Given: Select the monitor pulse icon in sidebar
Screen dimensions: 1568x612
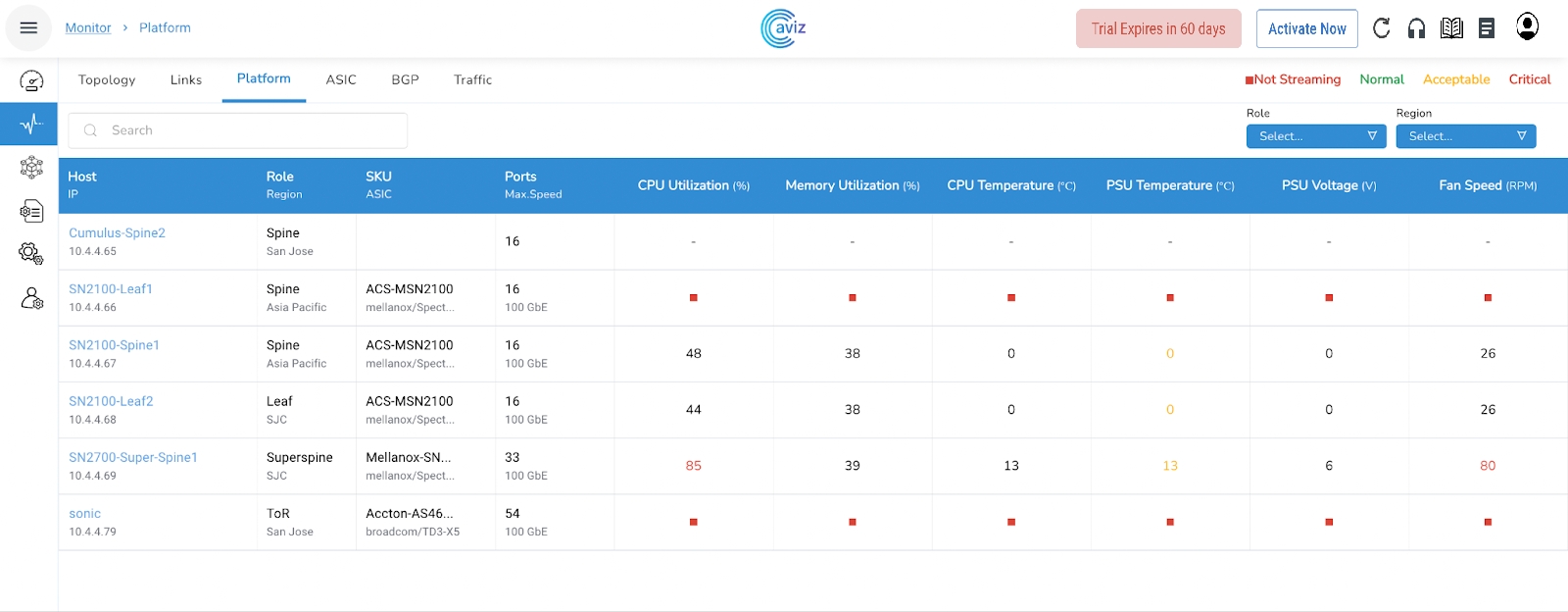Looking at the screenshot, I should (31, 124).
